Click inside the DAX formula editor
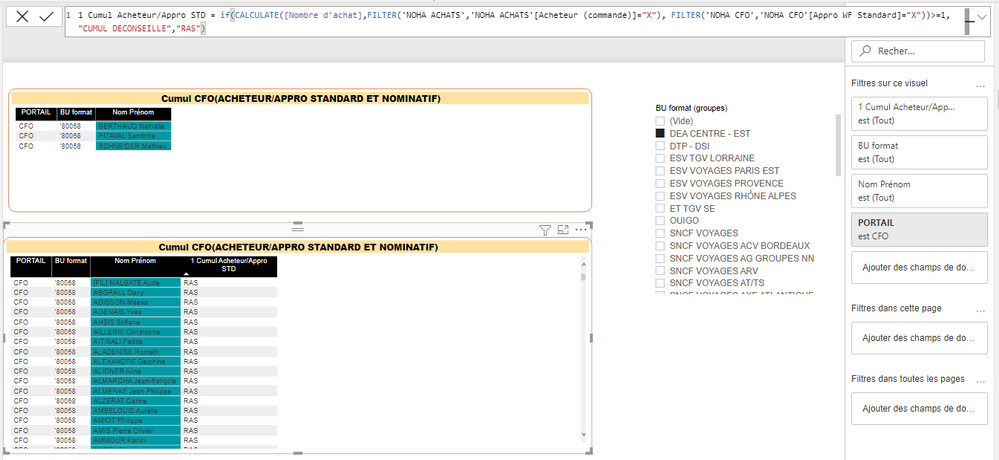The width and height of the screenshot is (999, 460). click(x=515, y=22)
